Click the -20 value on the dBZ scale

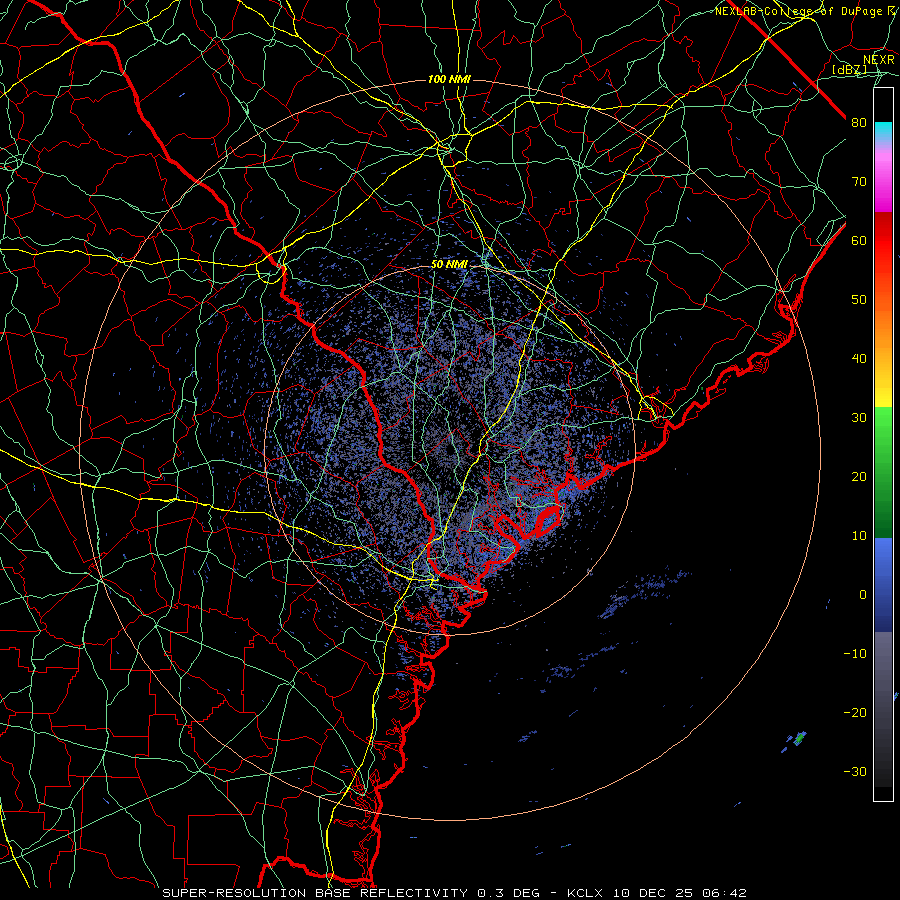click(x=855, y=712)
